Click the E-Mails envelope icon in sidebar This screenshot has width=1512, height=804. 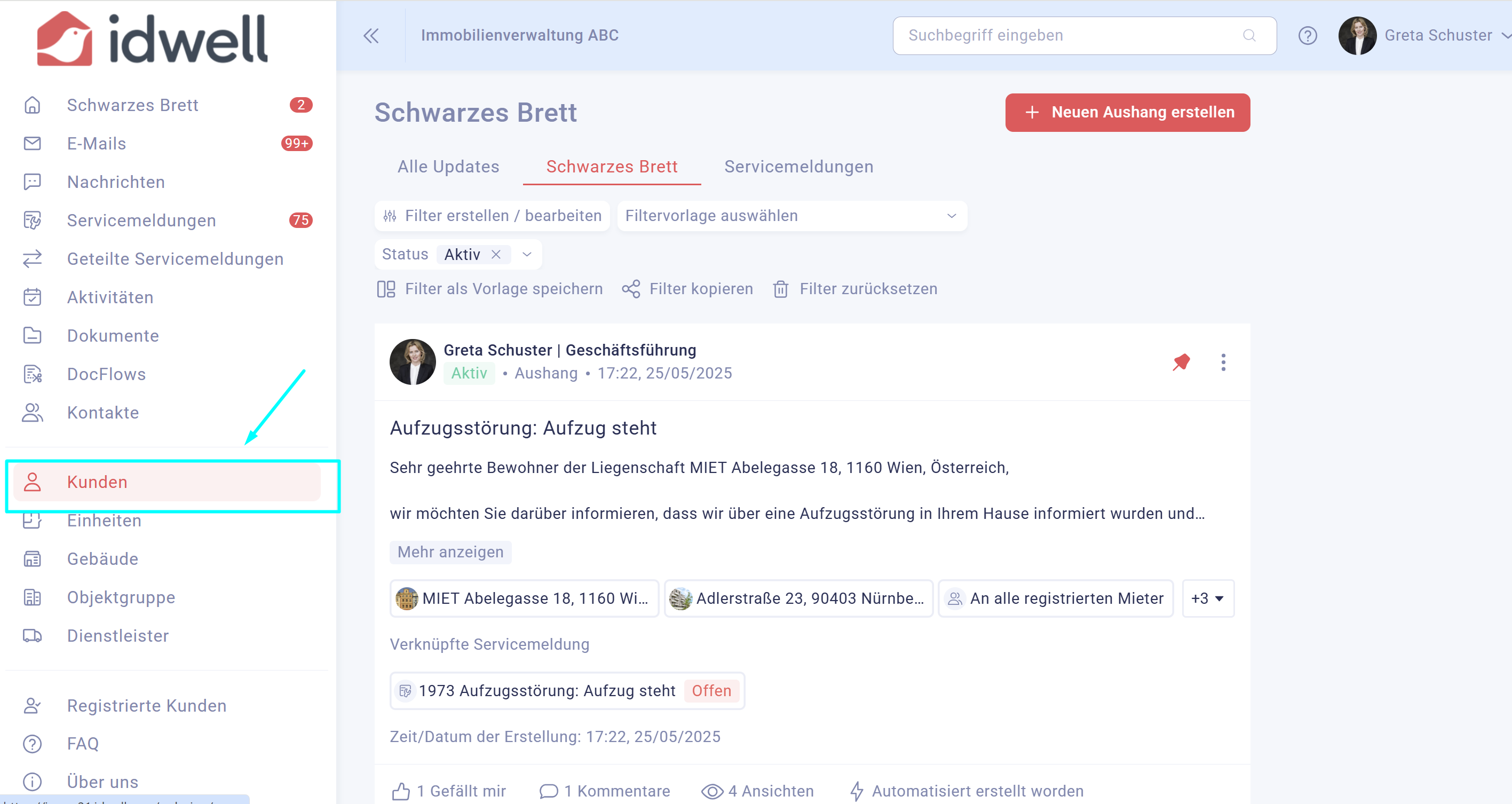tap(32, 143)
